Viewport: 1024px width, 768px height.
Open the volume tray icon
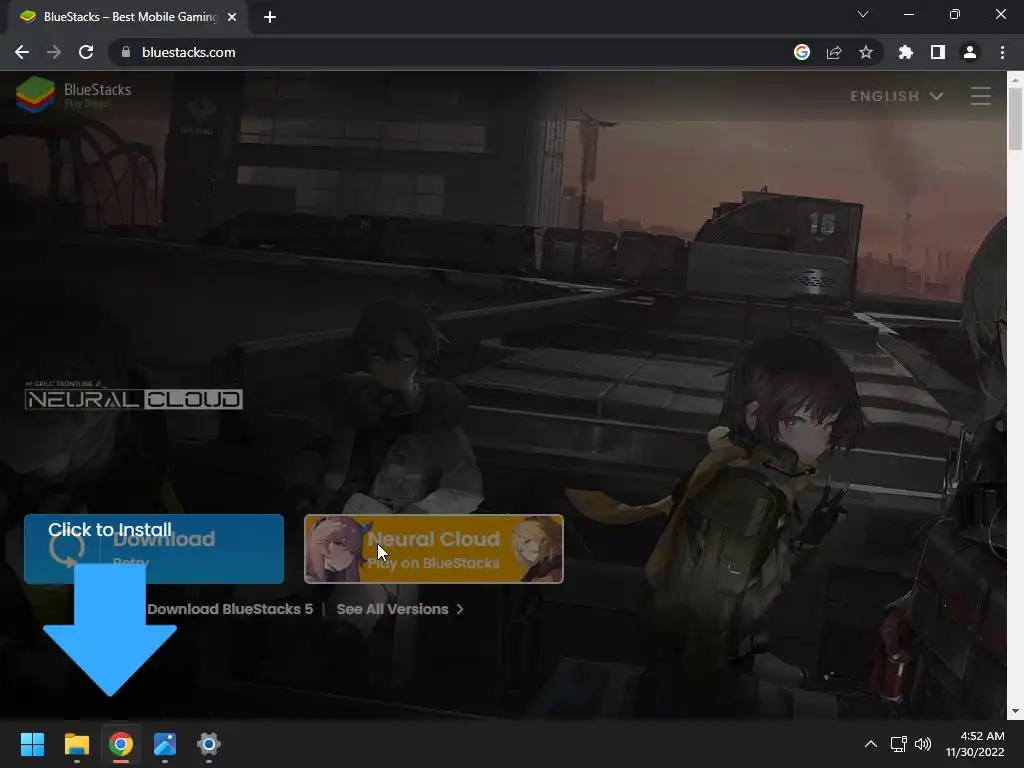pyautogui.click(x=923, y=744)
